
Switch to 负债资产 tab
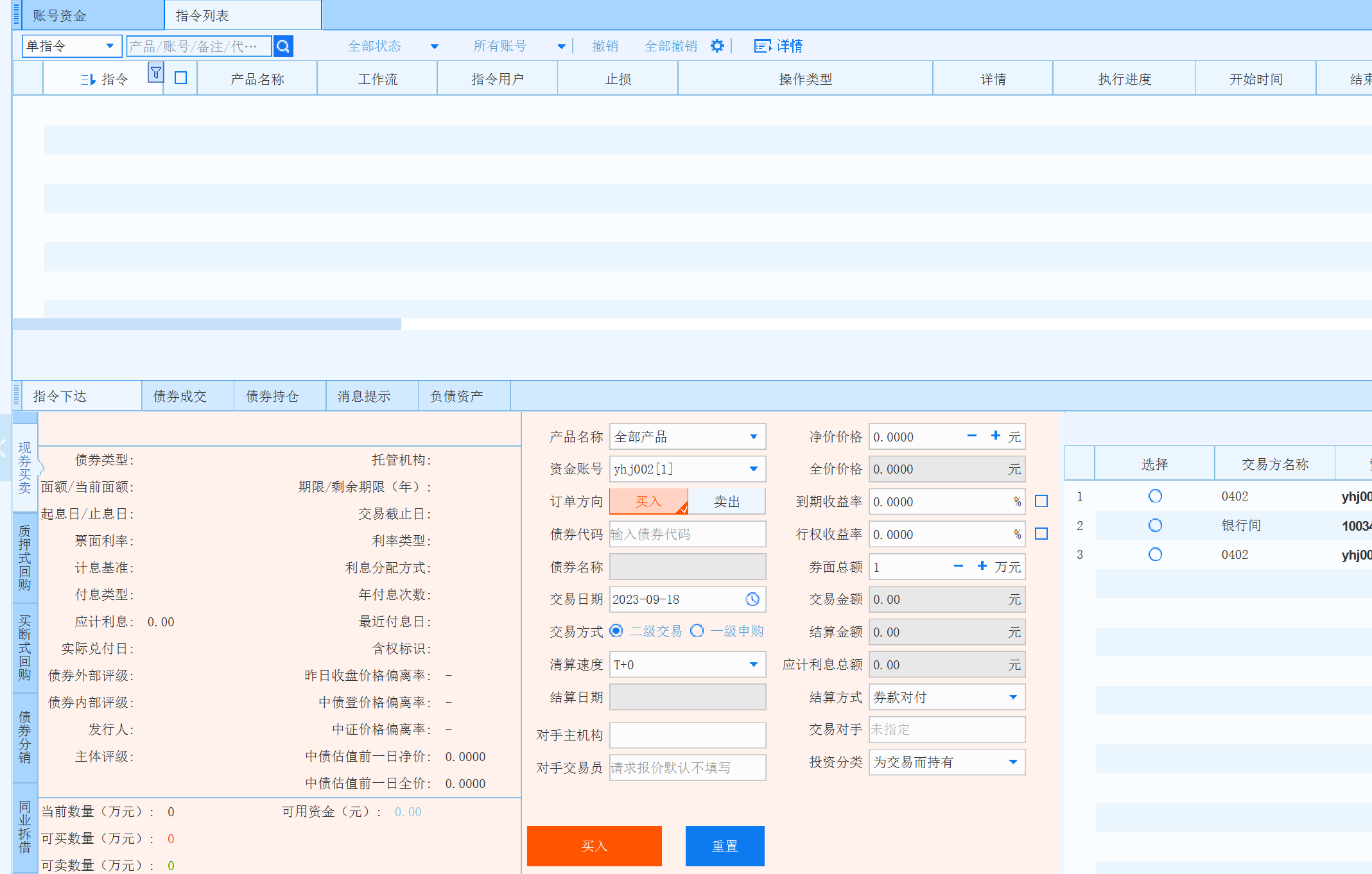[x=464, y=396]
